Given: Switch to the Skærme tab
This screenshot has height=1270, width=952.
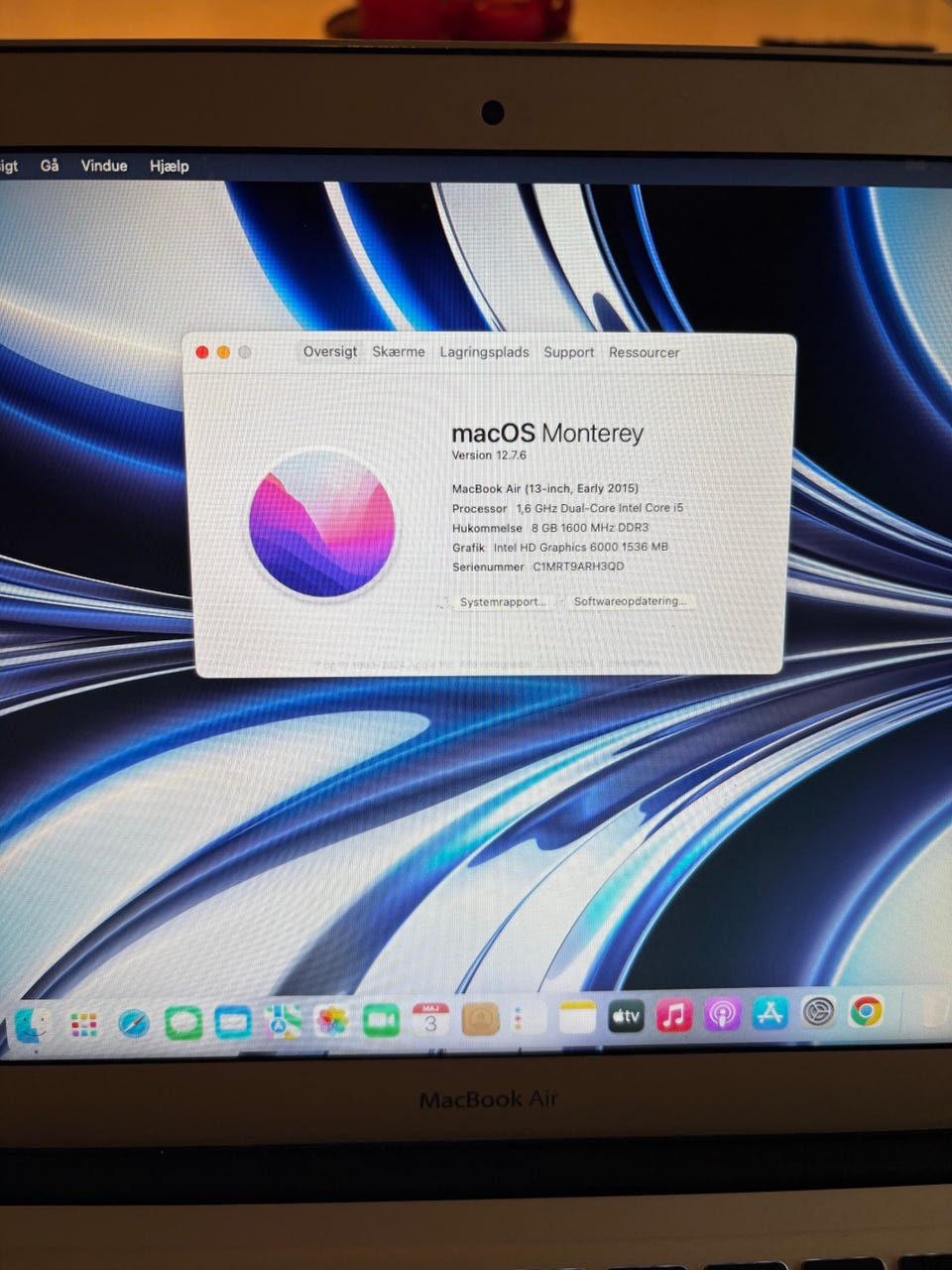Looking at the screenshot, I should [x=399, y=352].
